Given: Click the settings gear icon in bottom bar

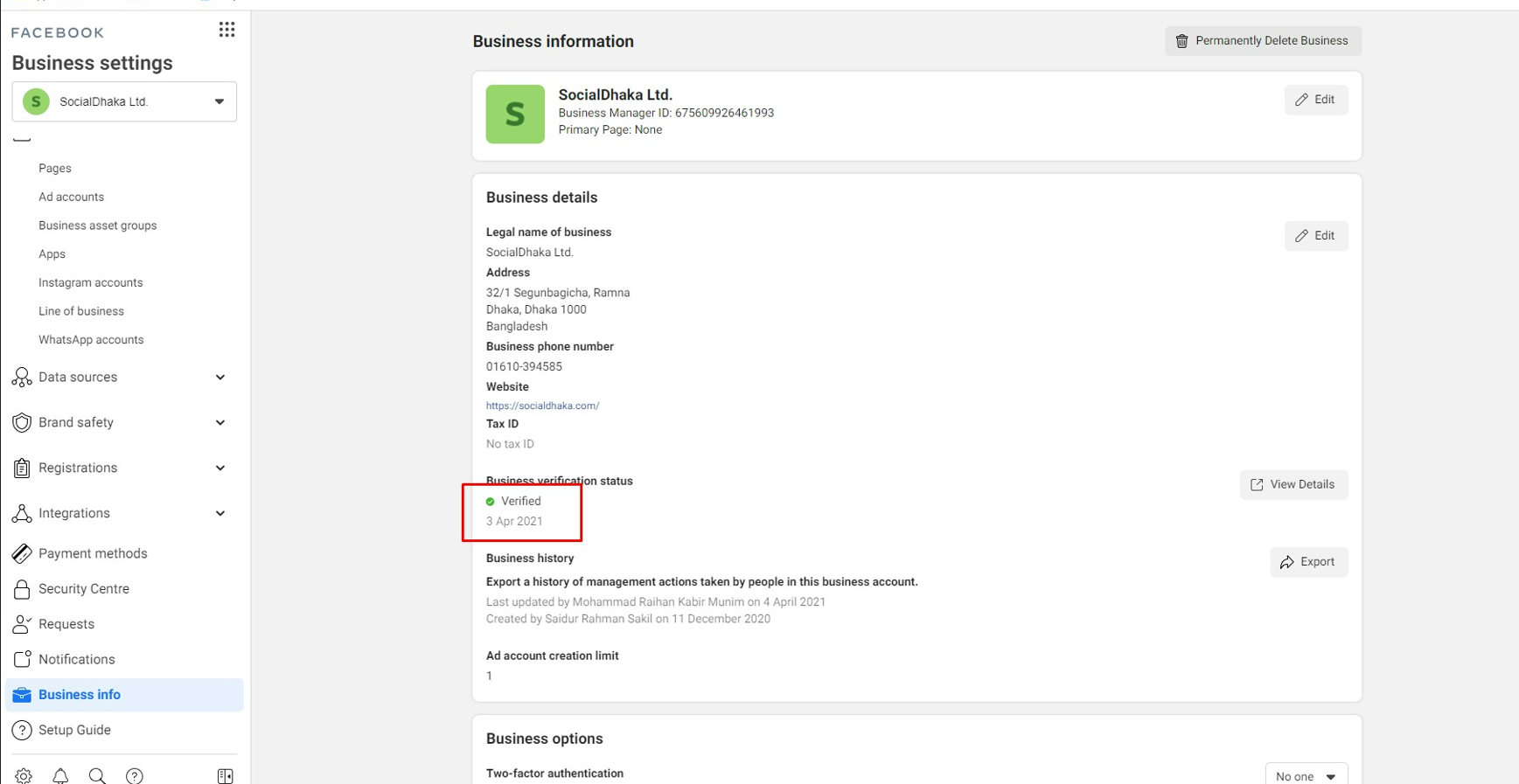Looking at the screenshot, I should click(x=24, y=775).
